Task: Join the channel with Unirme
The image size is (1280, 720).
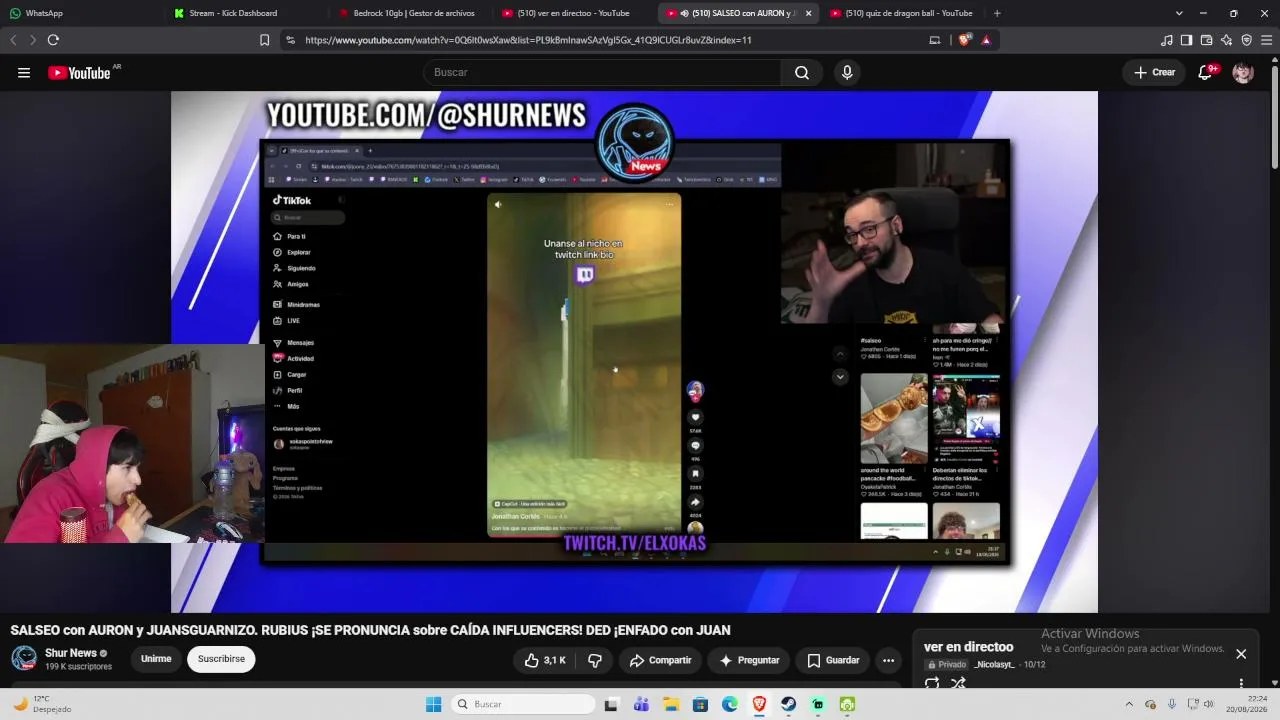Action: [x=156, y=659]
